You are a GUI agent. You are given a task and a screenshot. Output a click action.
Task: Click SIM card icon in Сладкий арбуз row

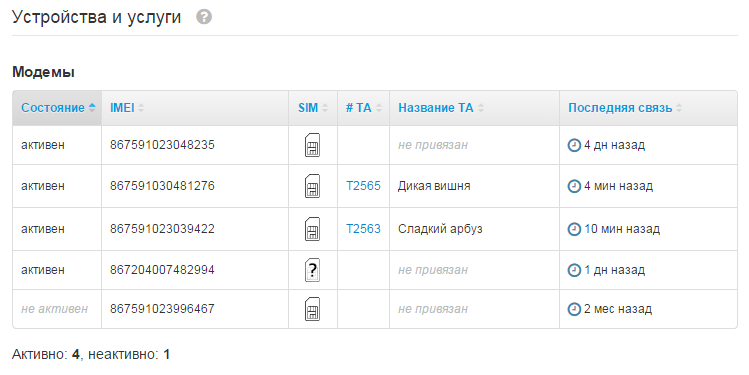point(312,229)
